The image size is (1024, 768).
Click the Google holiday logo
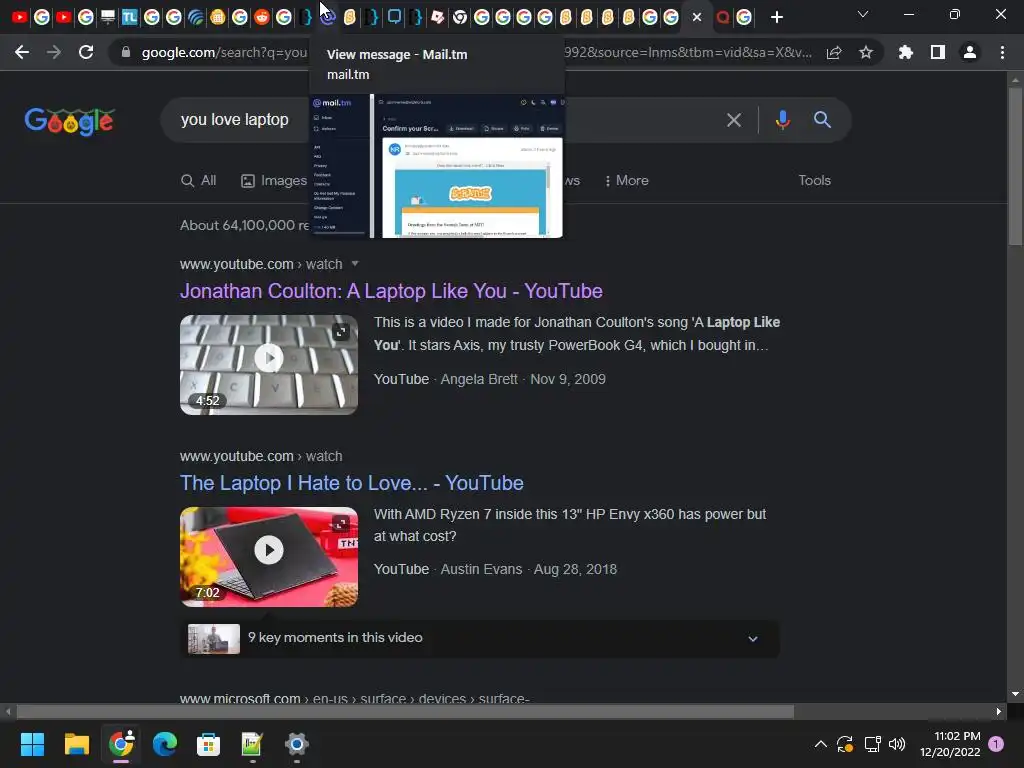point(70,121)
